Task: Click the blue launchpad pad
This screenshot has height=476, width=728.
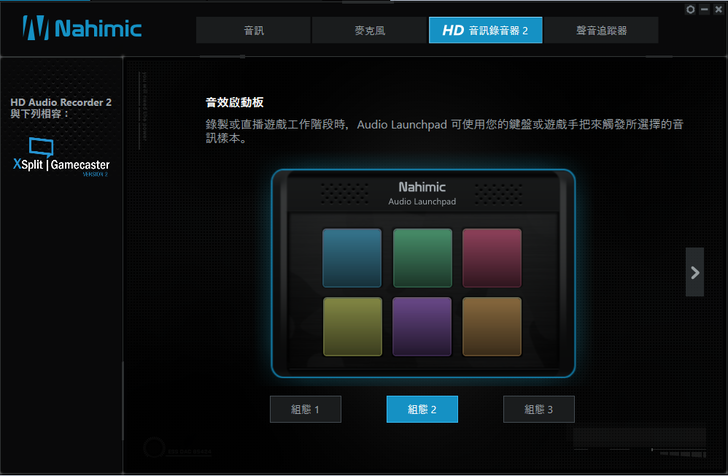Action: point(352,258)
